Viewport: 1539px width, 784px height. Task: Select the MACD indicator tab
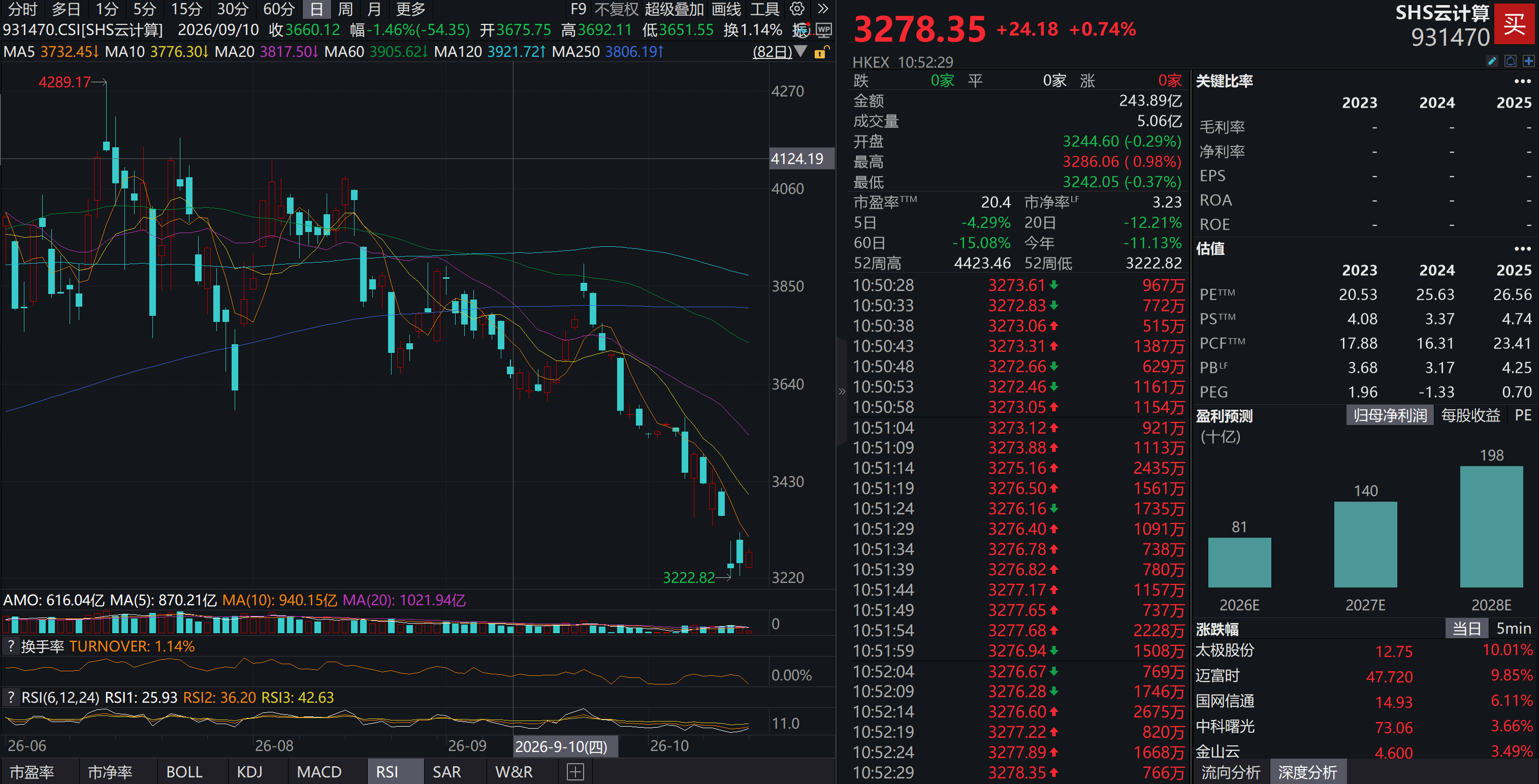[x=319, y=771]
